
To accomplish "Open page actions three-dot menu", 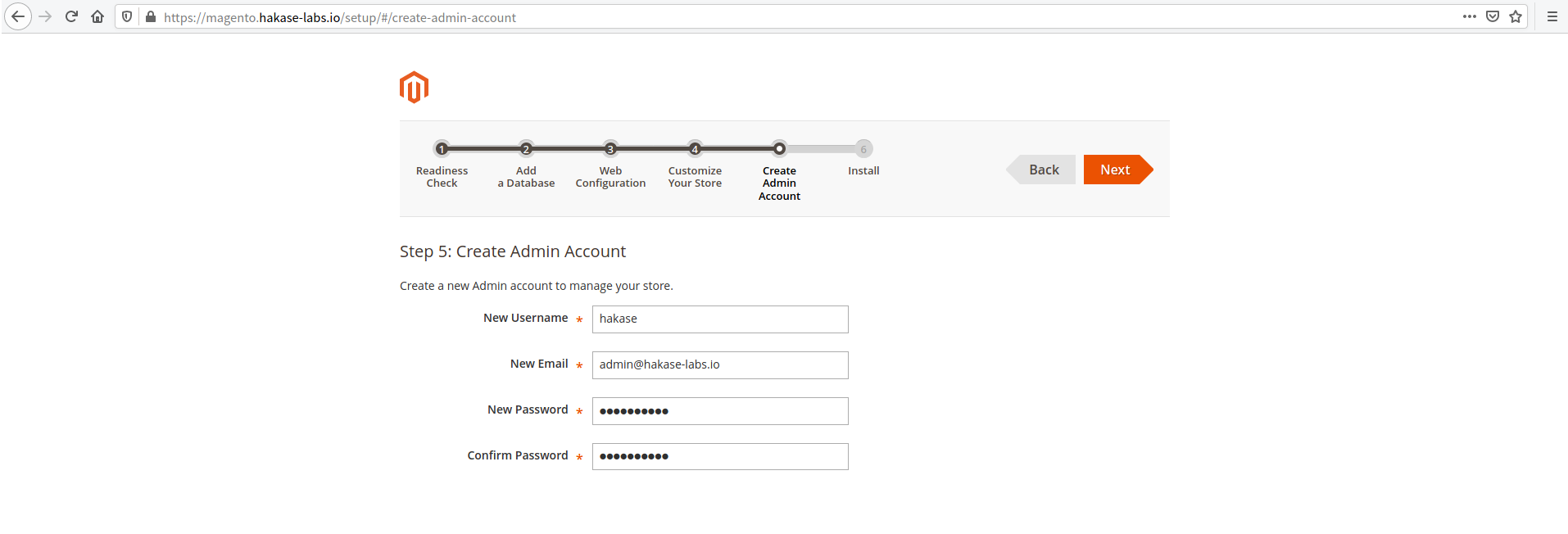I will (x=1470, y=16).
